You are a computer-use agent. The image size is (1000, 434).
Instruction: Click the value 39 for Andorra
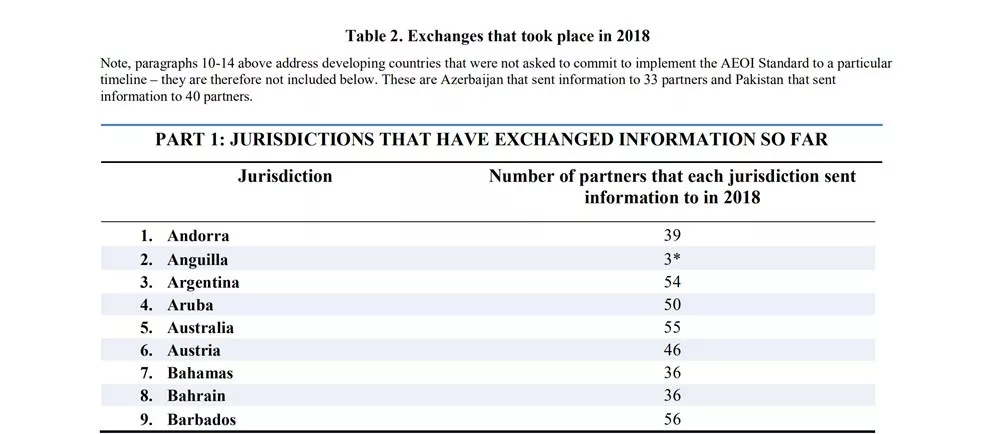[x=672, y=236]
